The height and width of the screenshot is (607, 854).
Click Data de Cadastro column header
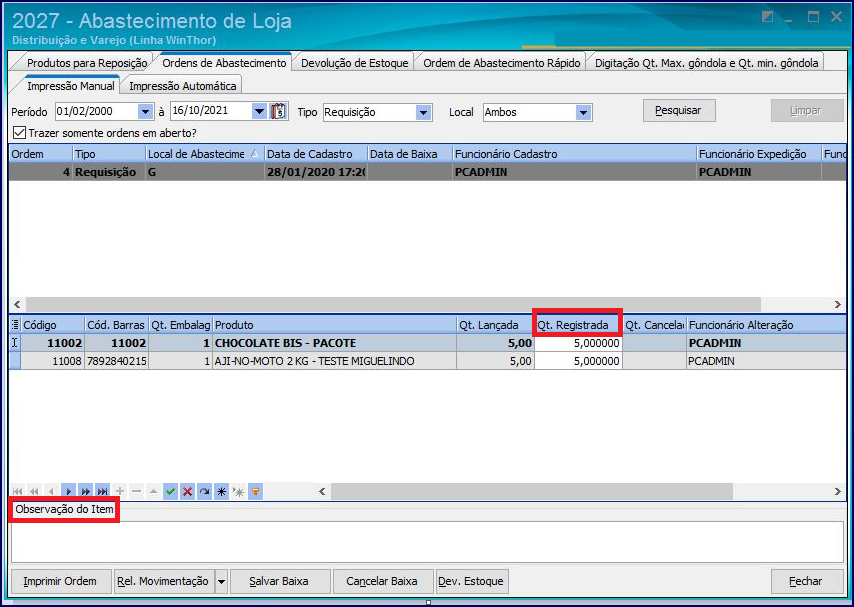pyautogui.click(x=316, y=154)
